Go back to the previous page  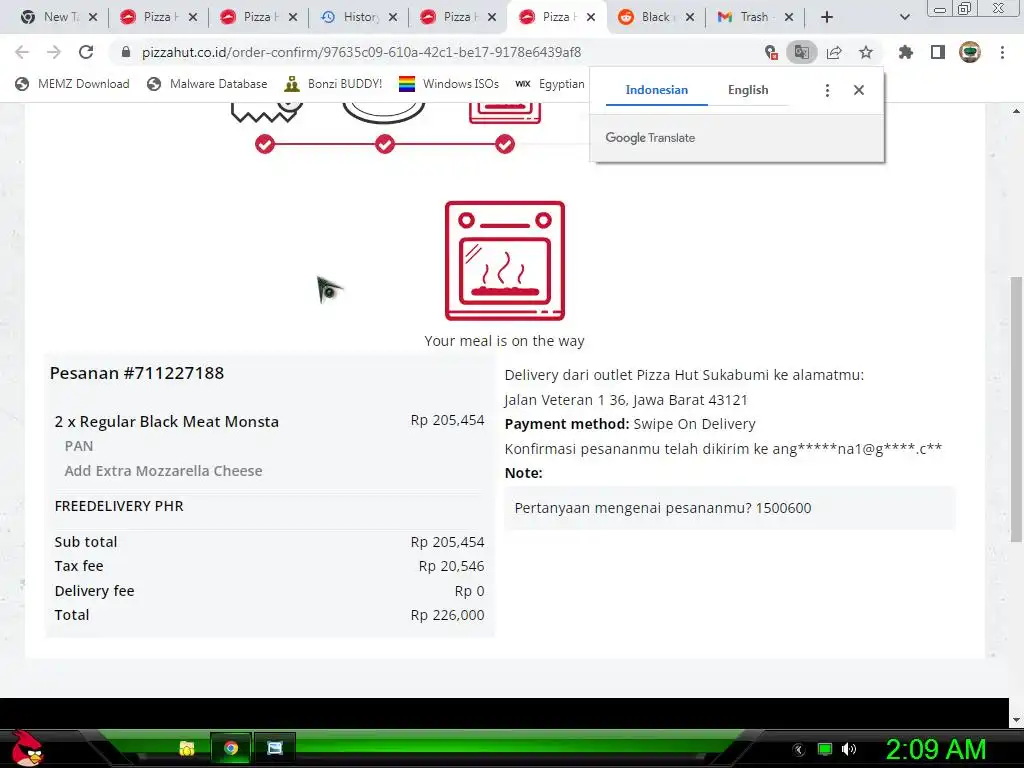(x=22, y=52)
